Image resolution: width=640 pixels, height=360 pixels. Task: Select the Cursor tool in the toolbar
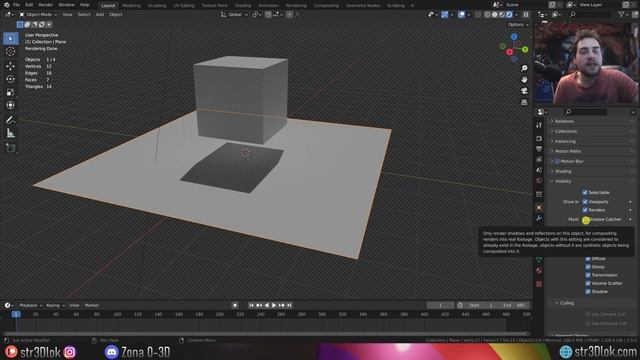(11, 51)
